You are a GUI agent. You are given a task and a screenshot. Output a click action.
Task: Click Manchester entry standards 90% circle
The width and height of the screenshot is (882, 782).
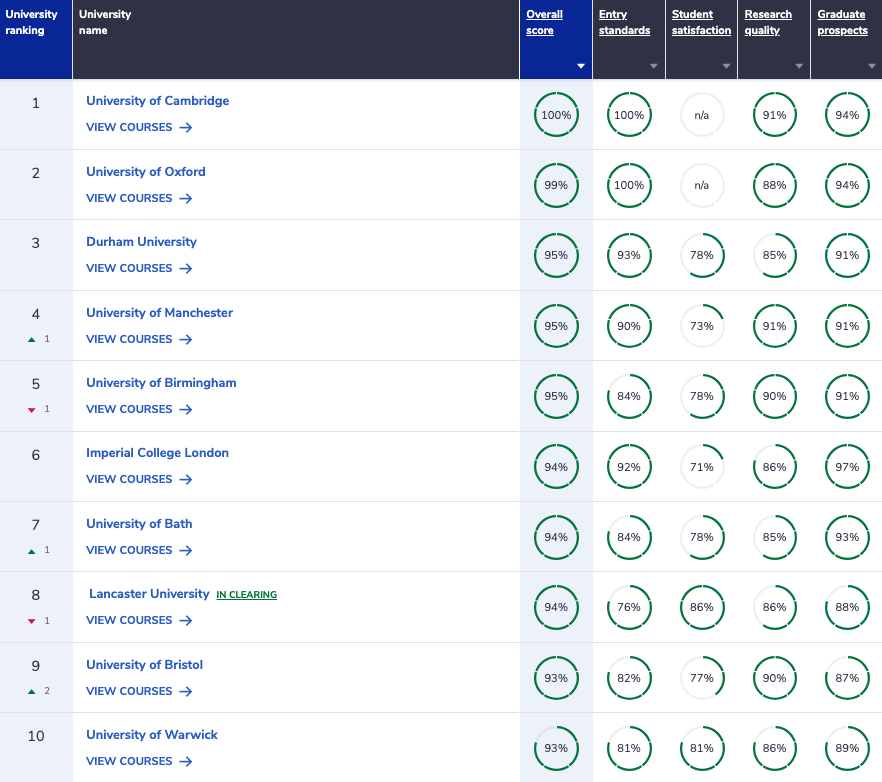[x=629, y=326]
